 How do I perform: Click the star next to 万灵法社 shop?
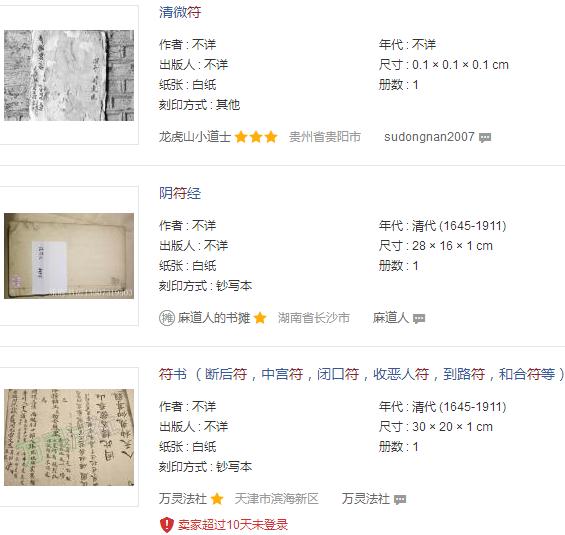click(x=217, y=499)
